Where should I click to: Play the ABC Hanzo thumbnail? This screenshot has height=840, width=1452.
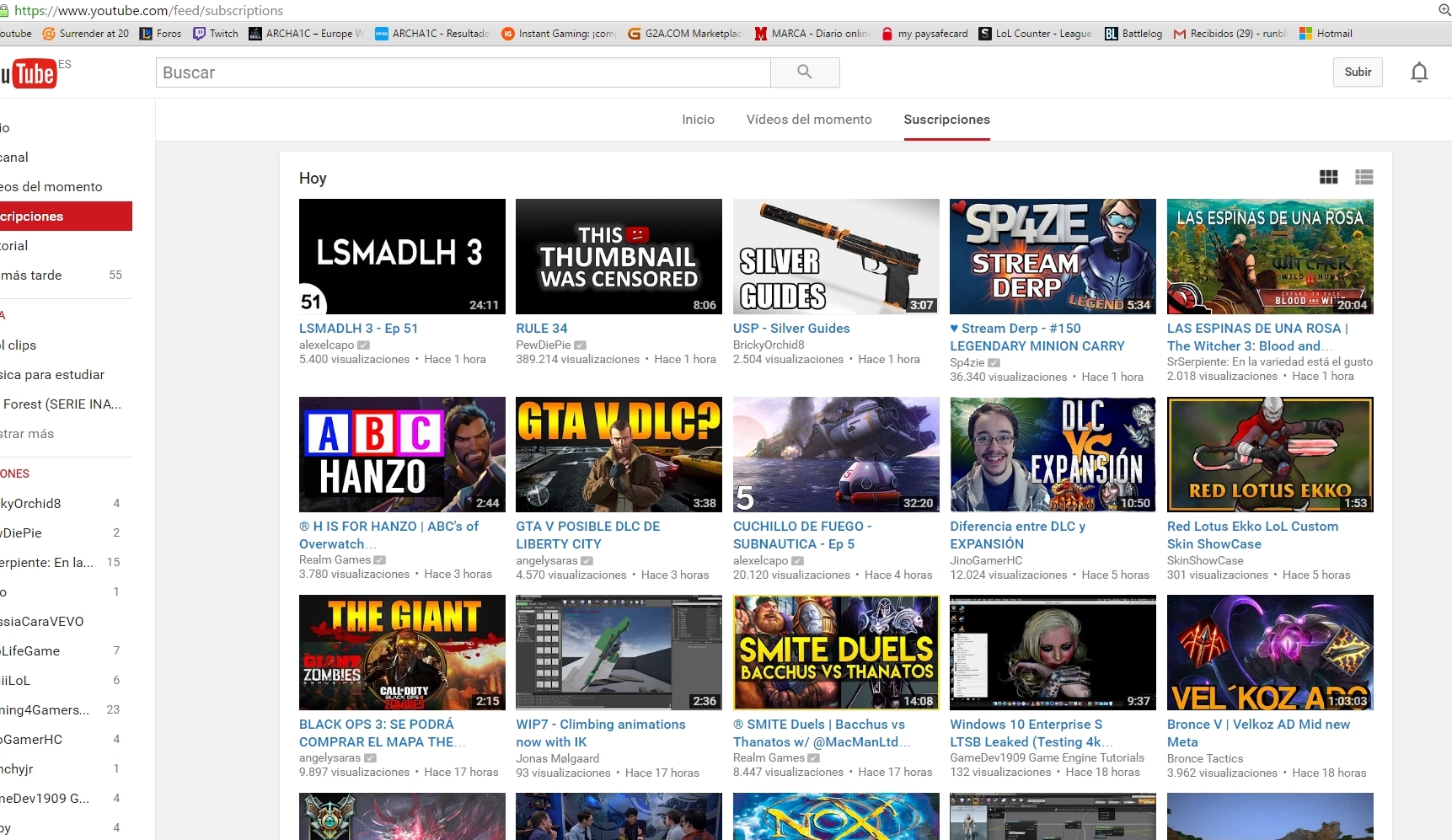402,454
